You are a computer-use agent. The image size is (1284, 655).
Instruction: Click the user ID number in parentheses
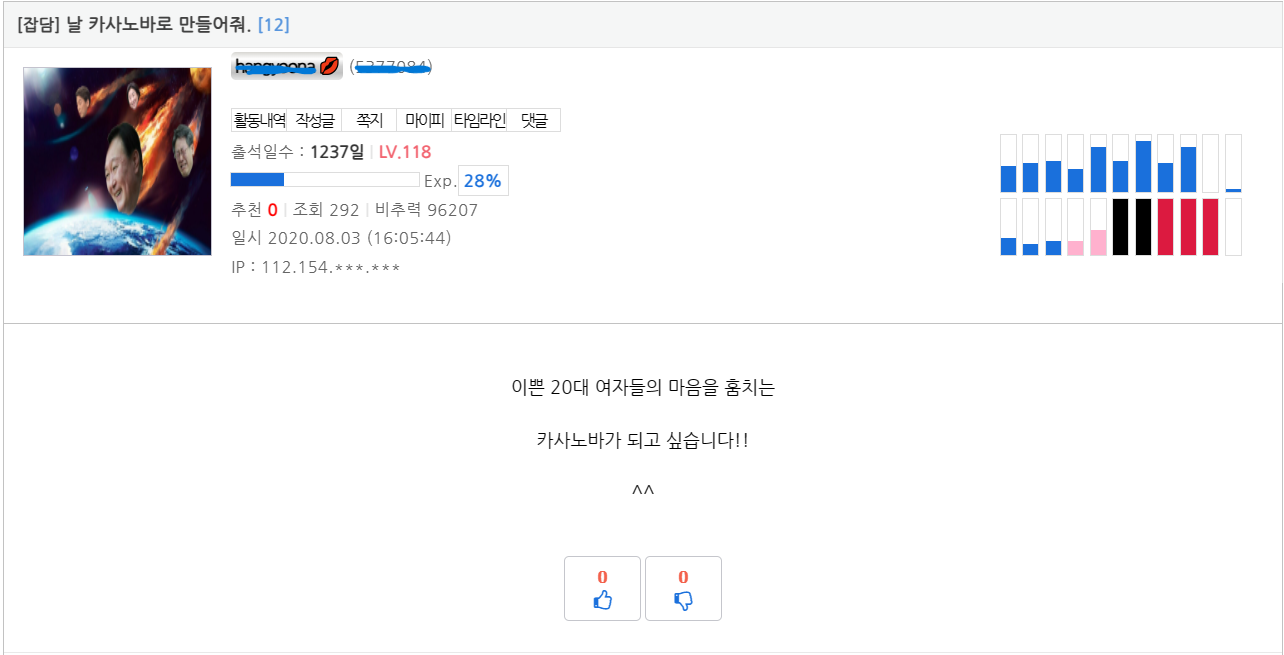[x=391, y=66]
